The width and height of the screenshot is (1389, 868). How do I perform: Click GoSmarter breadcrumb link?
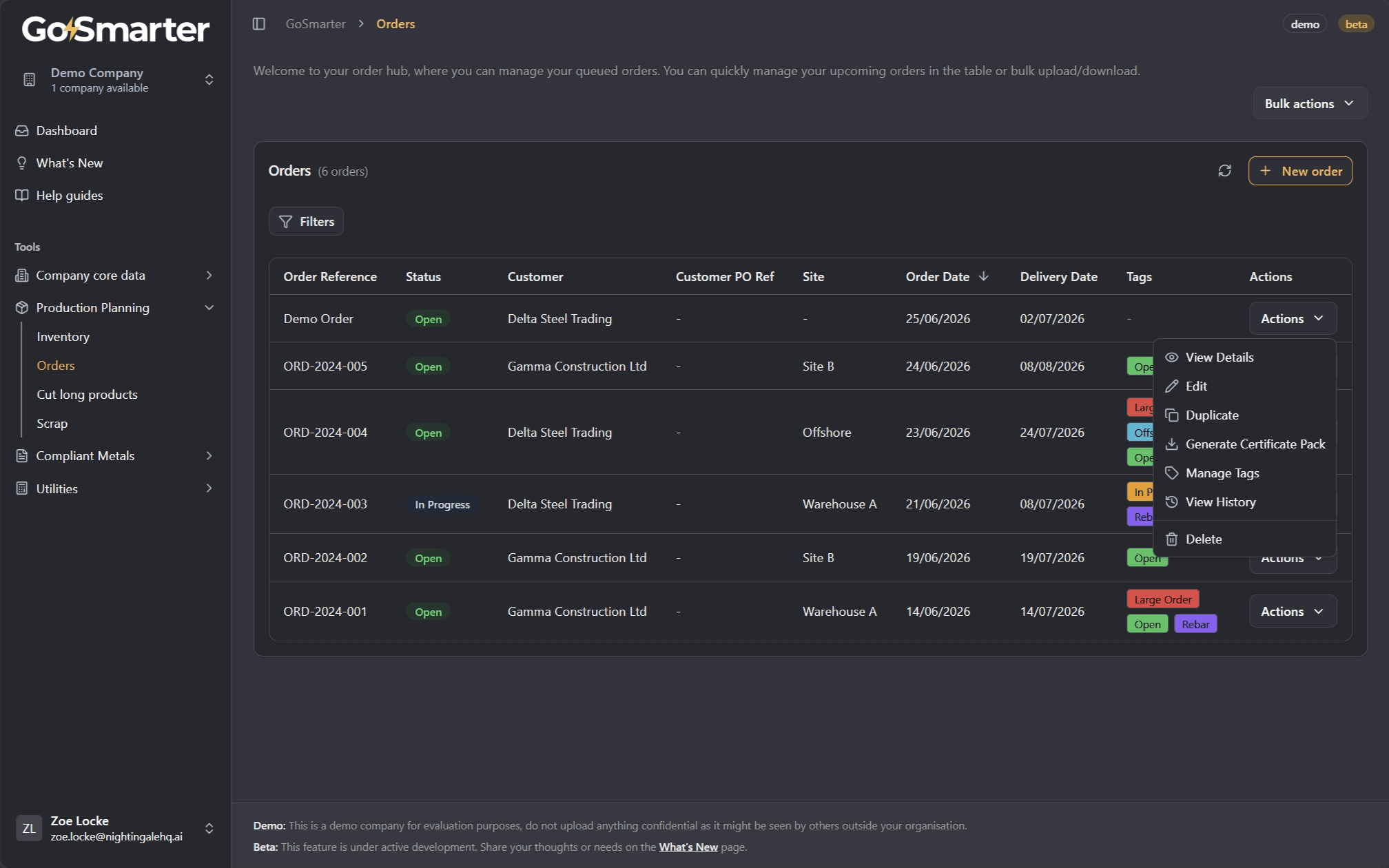click(316, 24)
